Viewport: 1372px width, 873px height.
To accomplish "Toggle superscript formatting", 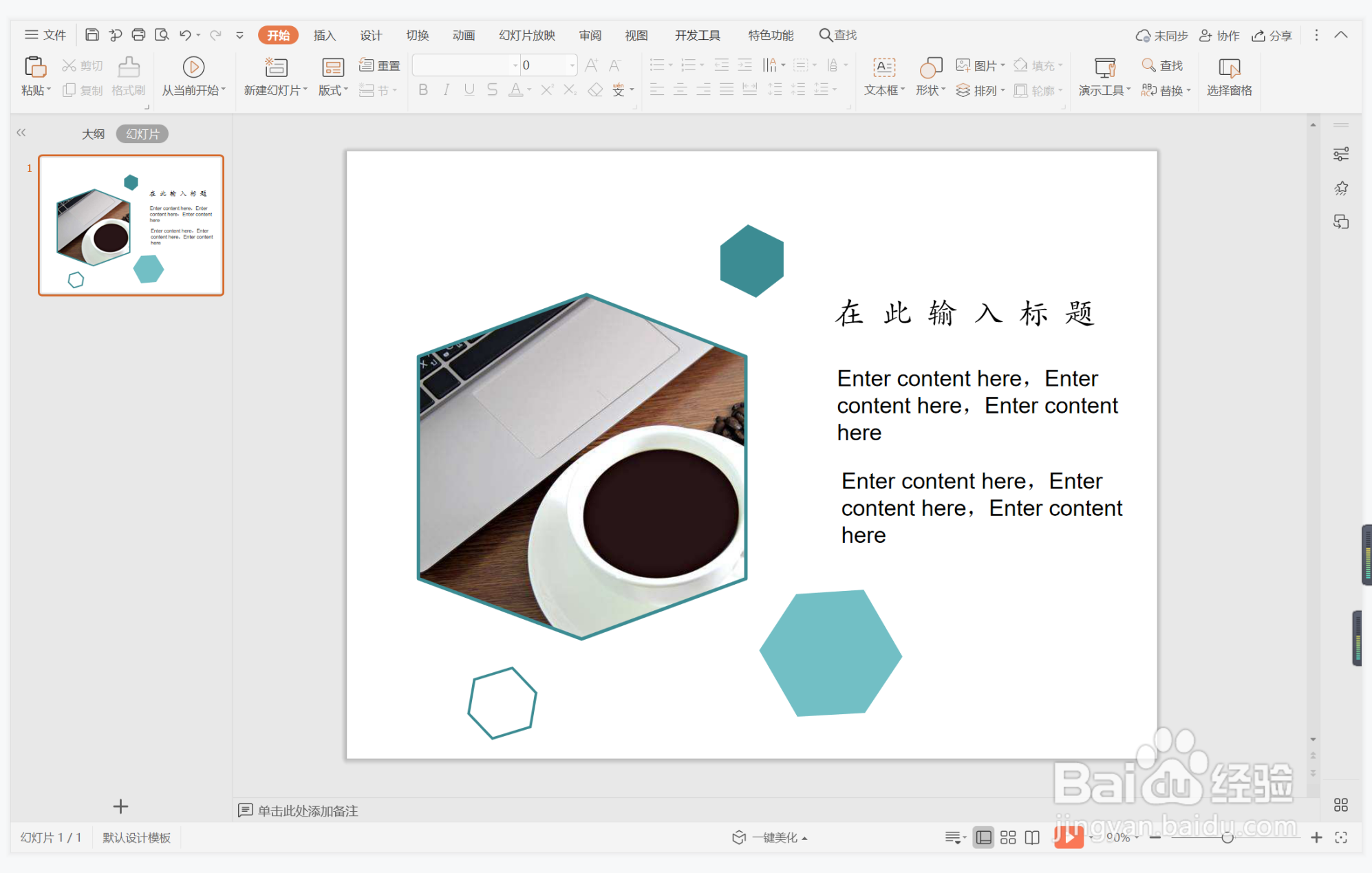I will [547, 89].
